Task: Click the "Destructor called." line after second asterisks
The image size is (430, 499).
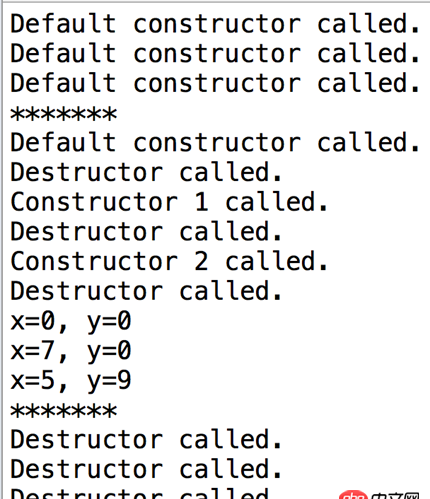Action: [146, 439]
